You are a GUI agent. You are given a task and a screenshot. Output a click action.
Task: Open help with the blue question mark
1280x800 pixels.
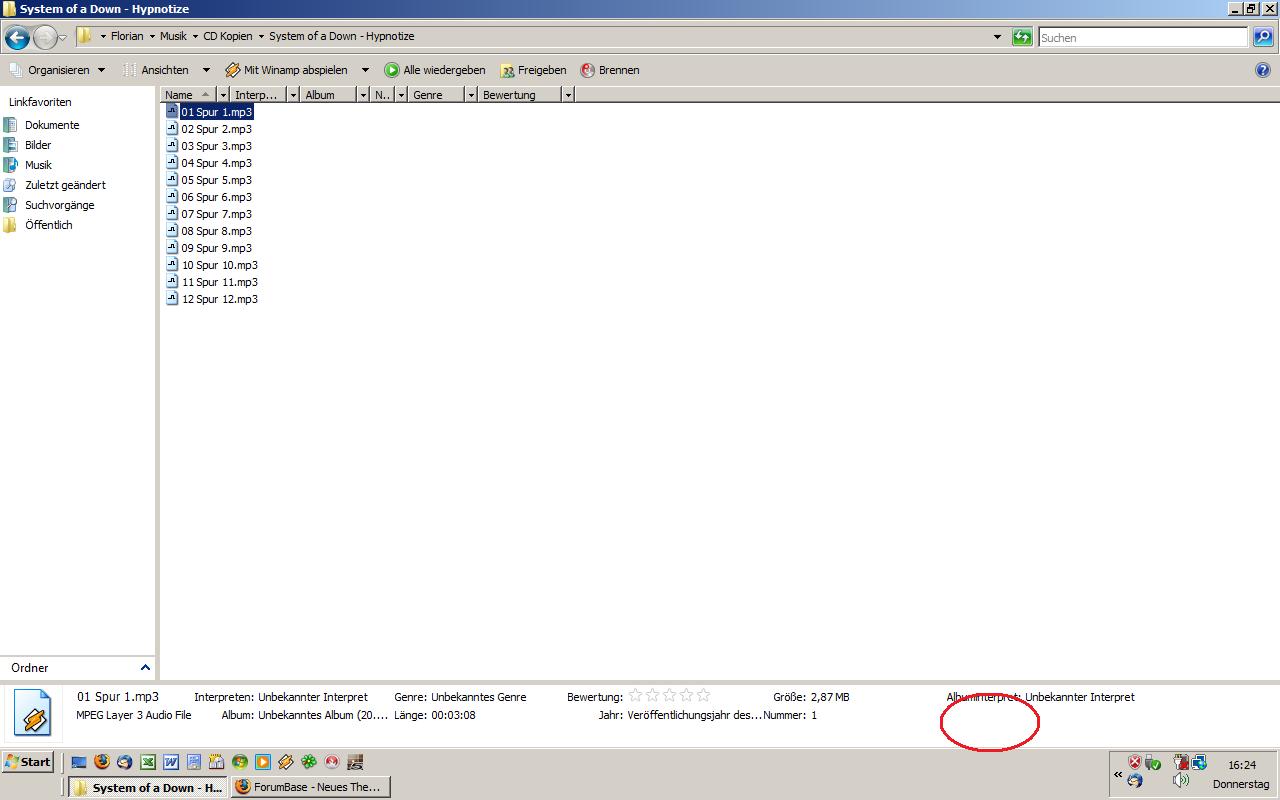pyautogui.click(x=1262, y=70)
